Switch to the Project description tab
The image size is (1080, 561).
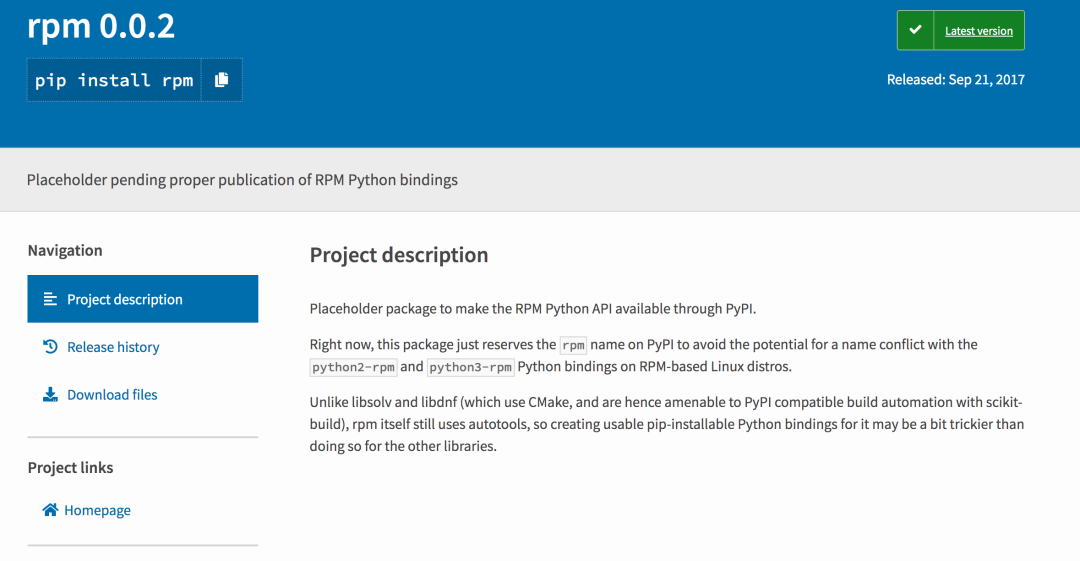pos(125,299)
